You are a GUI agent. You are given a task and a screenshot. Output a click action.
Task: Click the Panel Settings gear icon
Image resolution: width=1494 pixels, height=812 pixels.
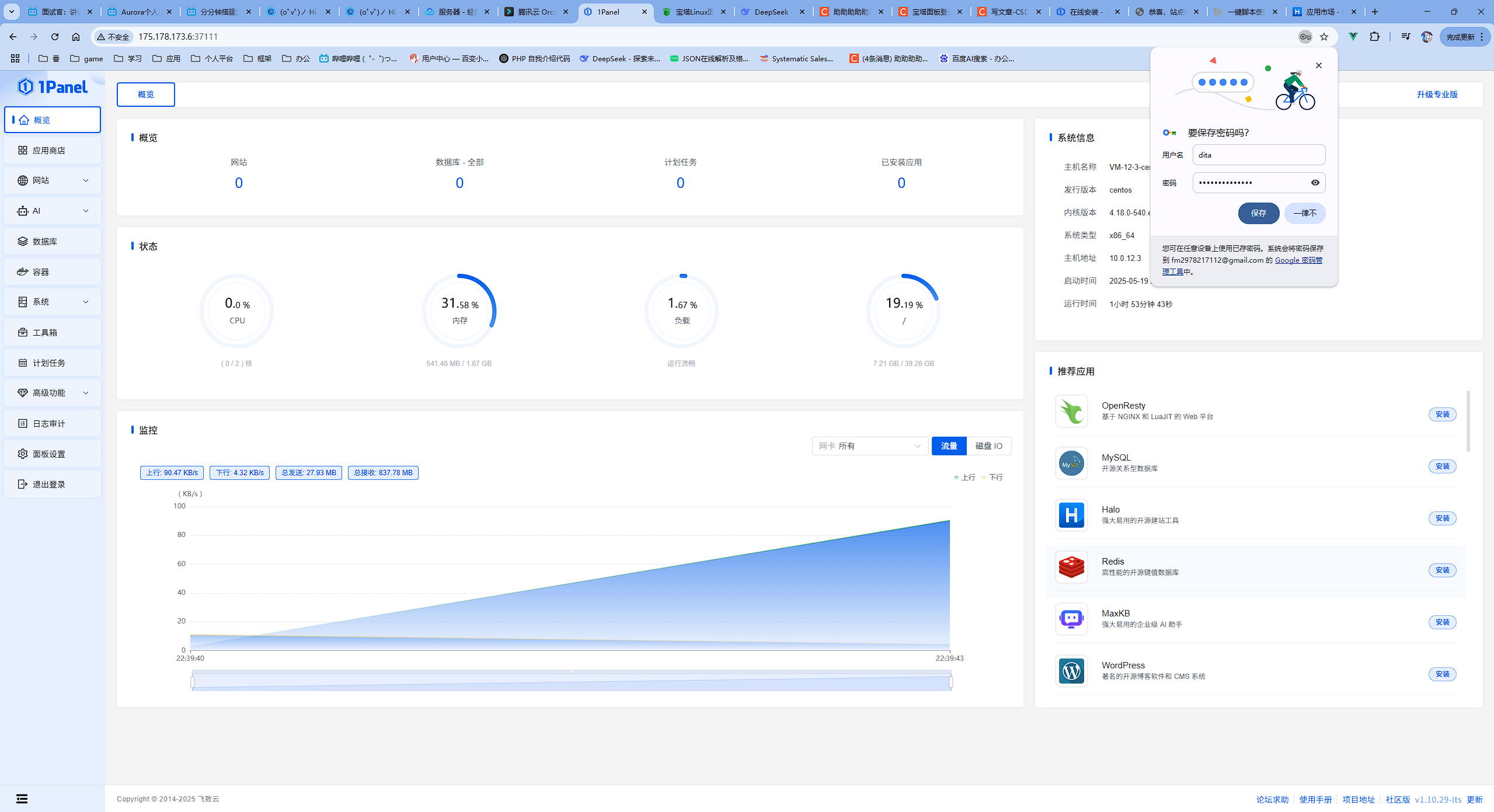(x=23, y=454)
